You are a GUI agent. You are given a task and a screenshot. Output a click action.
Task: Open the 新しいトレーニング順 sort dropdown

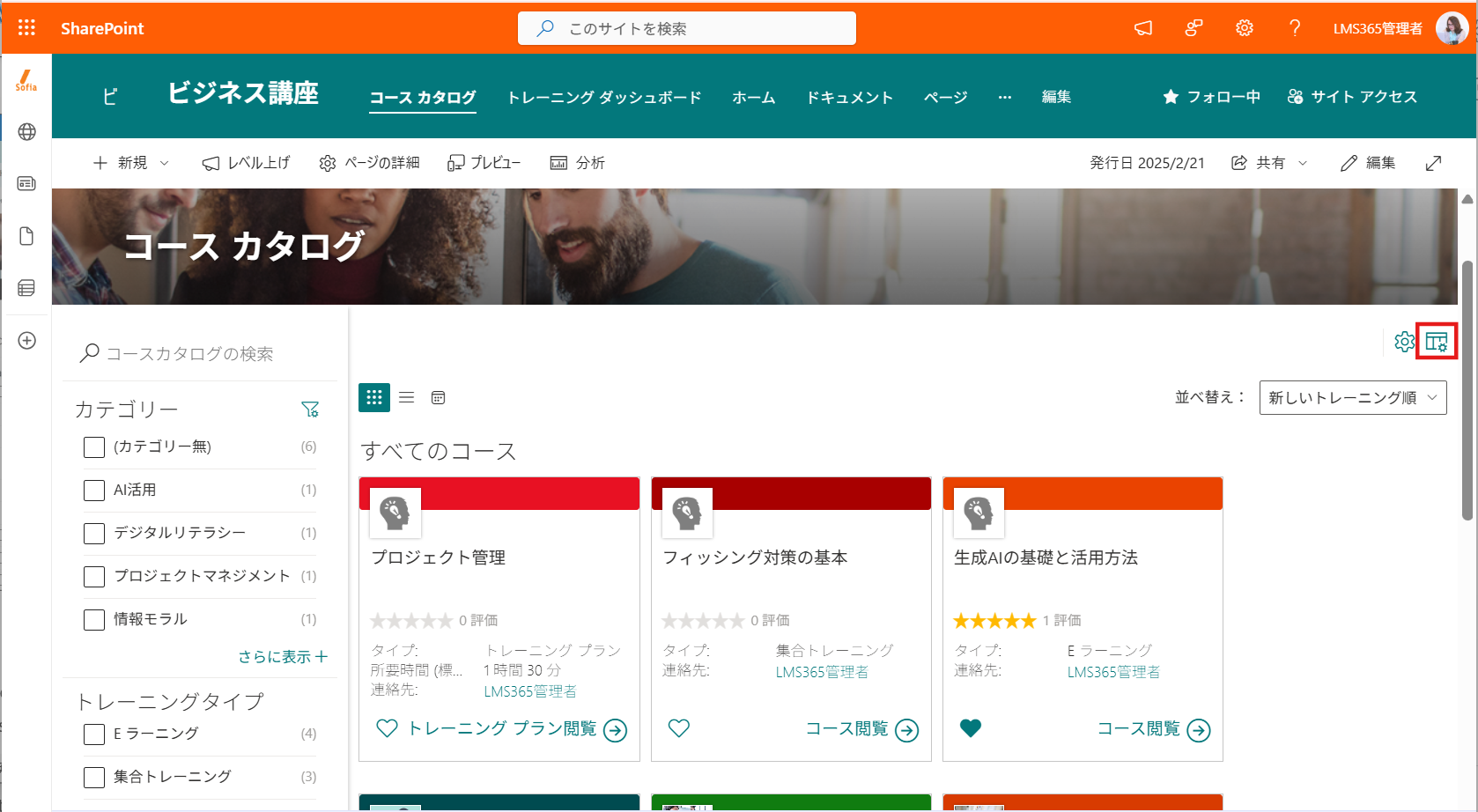click(1353, 398)
